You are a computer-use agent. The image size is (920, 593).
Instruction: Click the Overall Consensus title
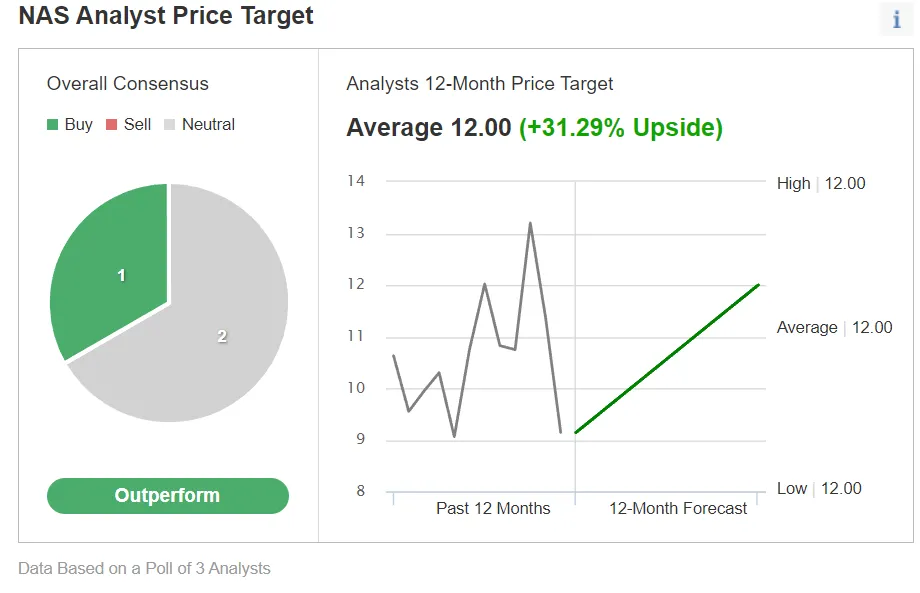click(x=128, y=84)
